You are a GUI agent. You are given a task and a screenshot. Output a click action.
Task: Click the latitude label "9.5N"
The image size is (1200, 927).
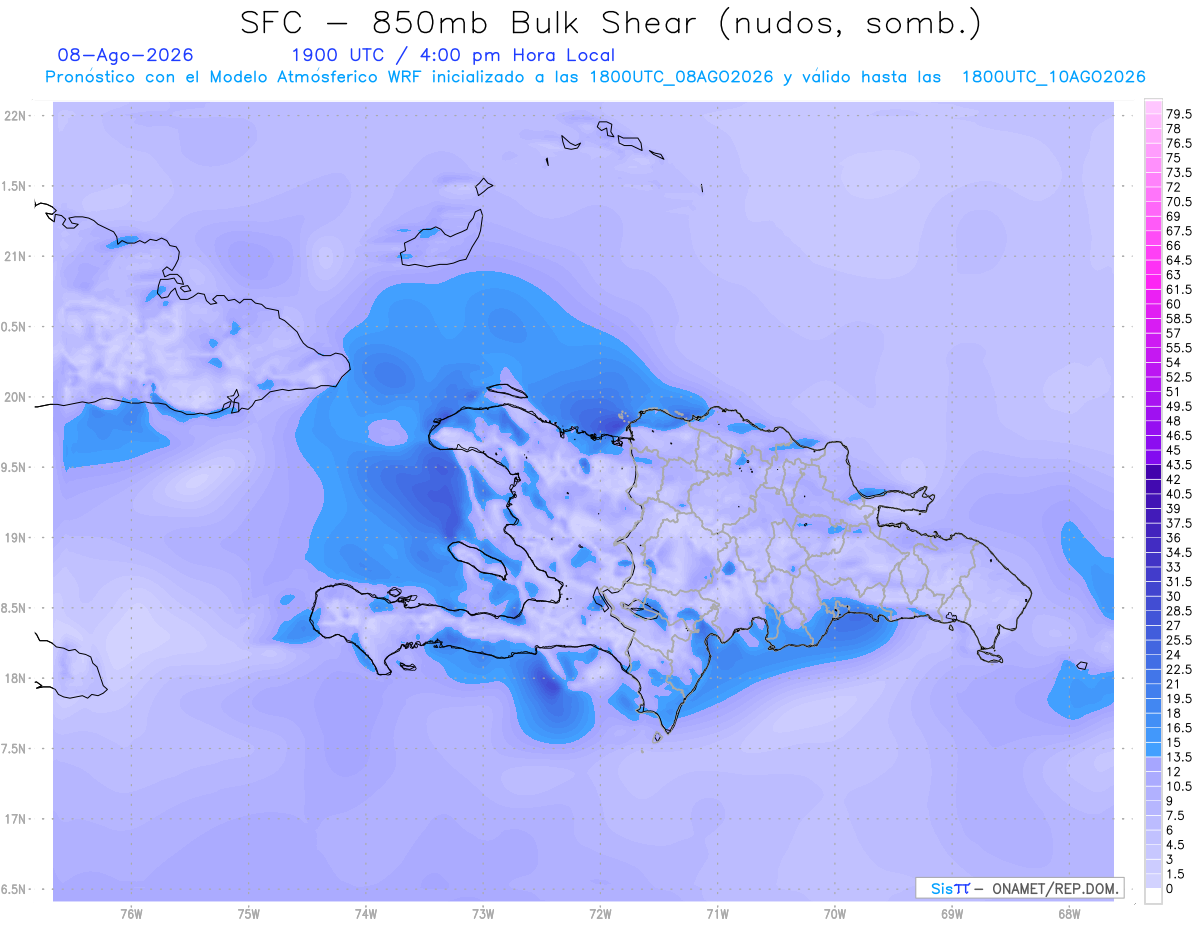15,467
